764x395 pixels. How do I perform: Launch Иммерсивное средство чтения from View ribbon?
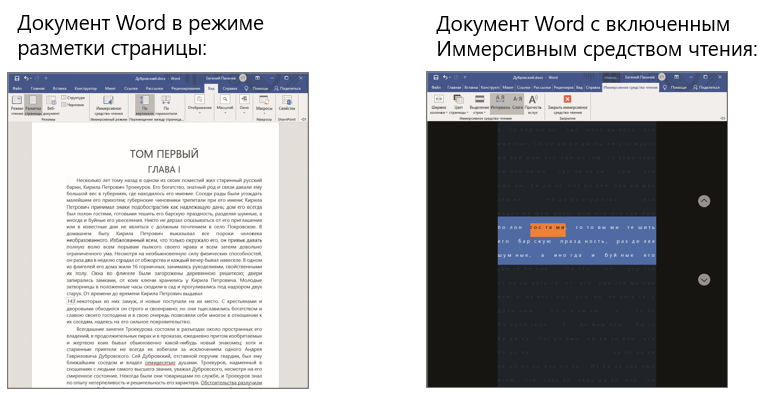108,105
